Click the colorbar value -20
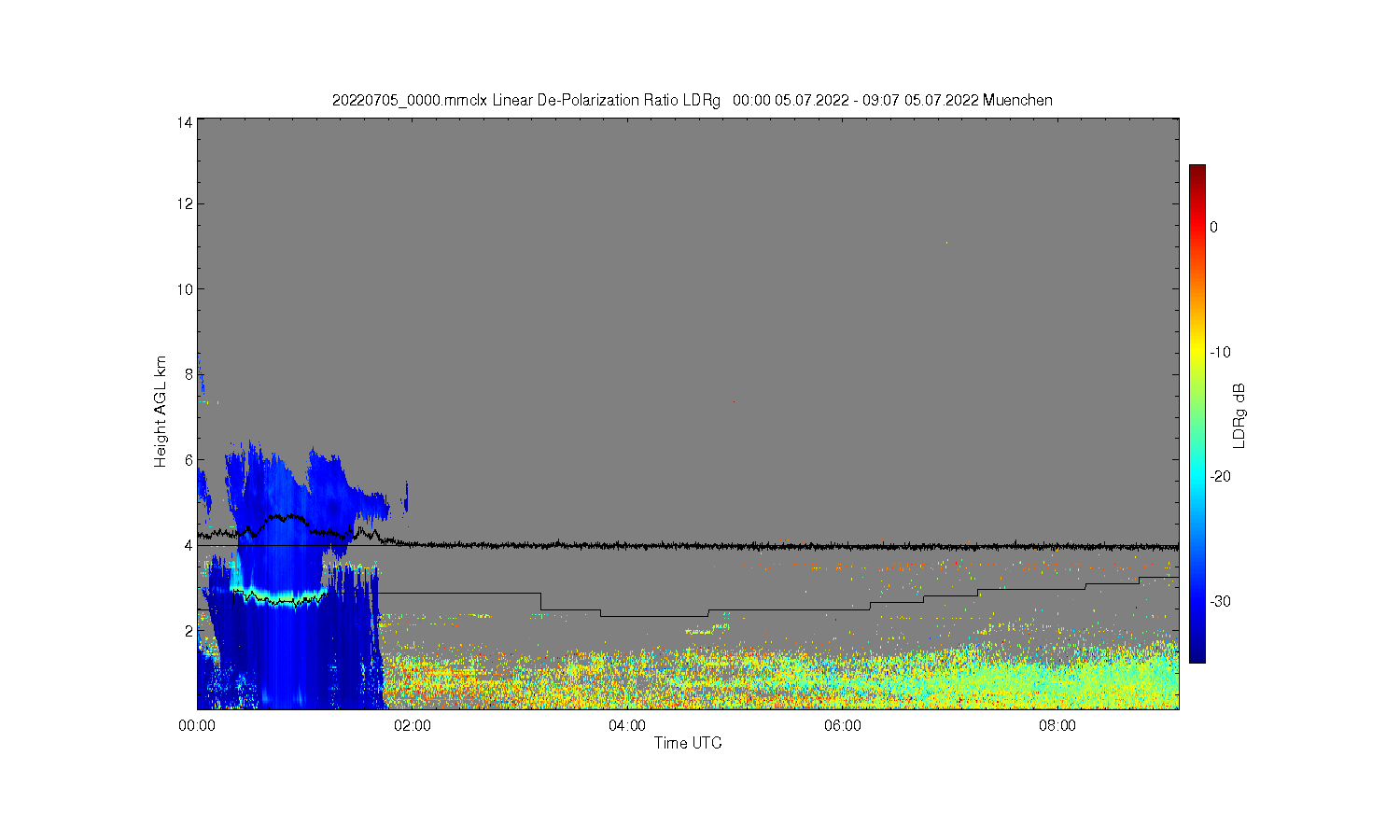Viewport: 1400px width, 840px height. click(1220, 476)
